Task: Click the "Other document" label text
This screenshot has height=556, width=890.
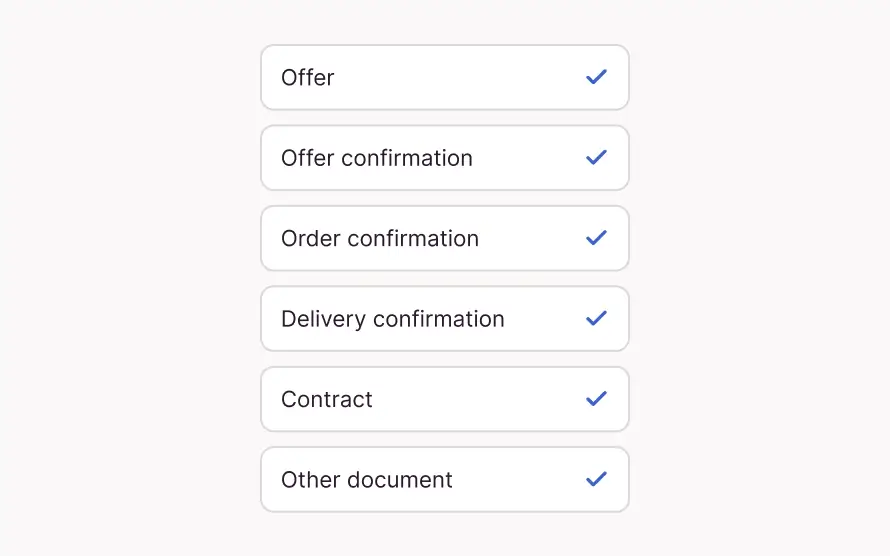Action: pyautogui.click(x=367, y=479)
